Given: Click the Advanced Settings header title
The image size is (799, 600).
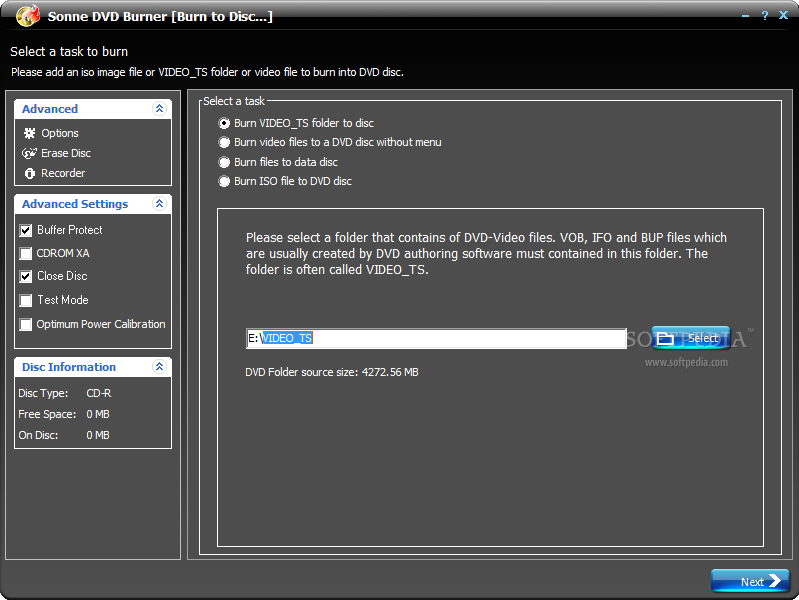Looking at the screenshot, I should coord(75,204).
